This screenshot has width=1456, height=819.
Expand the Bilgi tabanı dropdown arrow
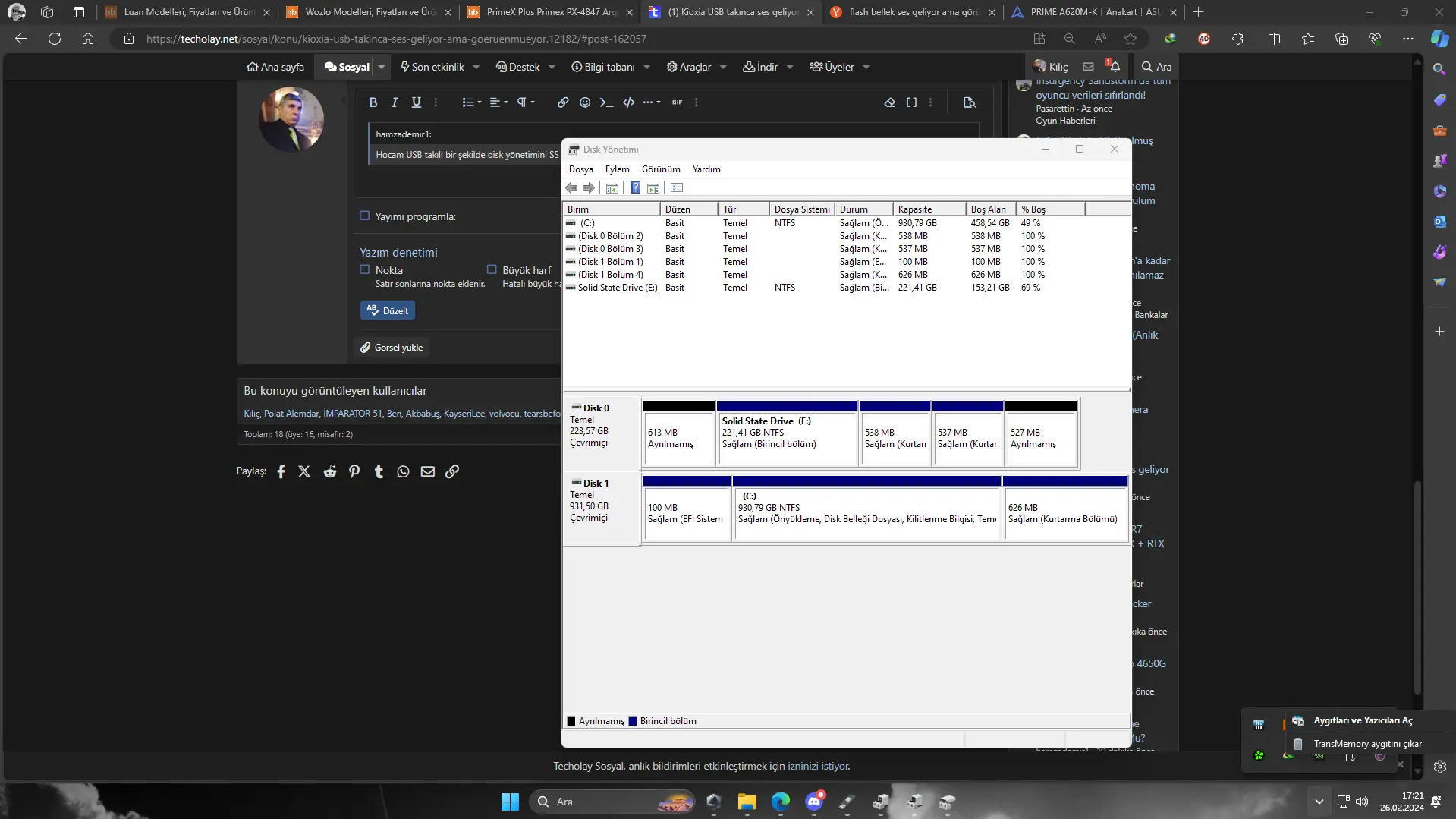pos(646,67)
